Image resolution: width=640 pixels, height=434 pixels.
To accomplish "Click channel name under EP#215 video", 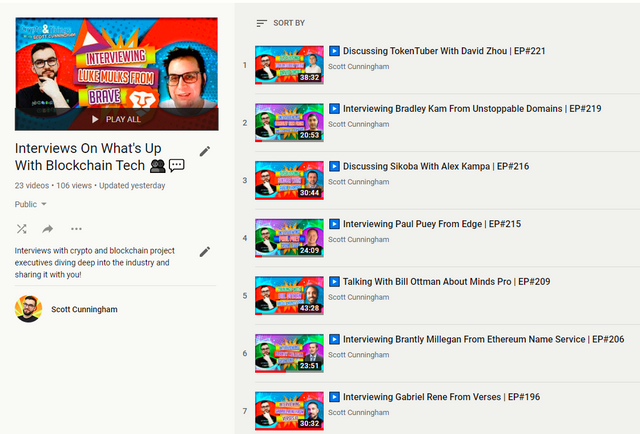I will pyautogui.click(x=358, y=239).
